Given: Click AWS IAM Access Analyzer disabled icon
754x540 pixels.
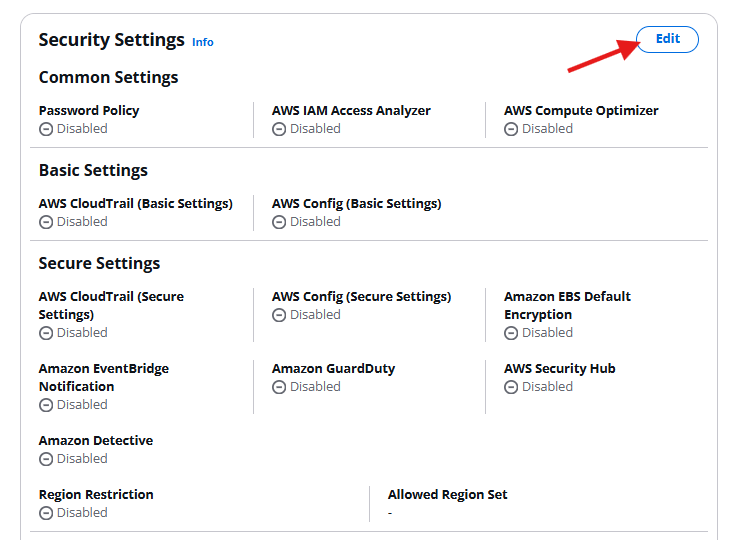Looking at the screenshot, I should pyautogui.click(x=279, y=129).
